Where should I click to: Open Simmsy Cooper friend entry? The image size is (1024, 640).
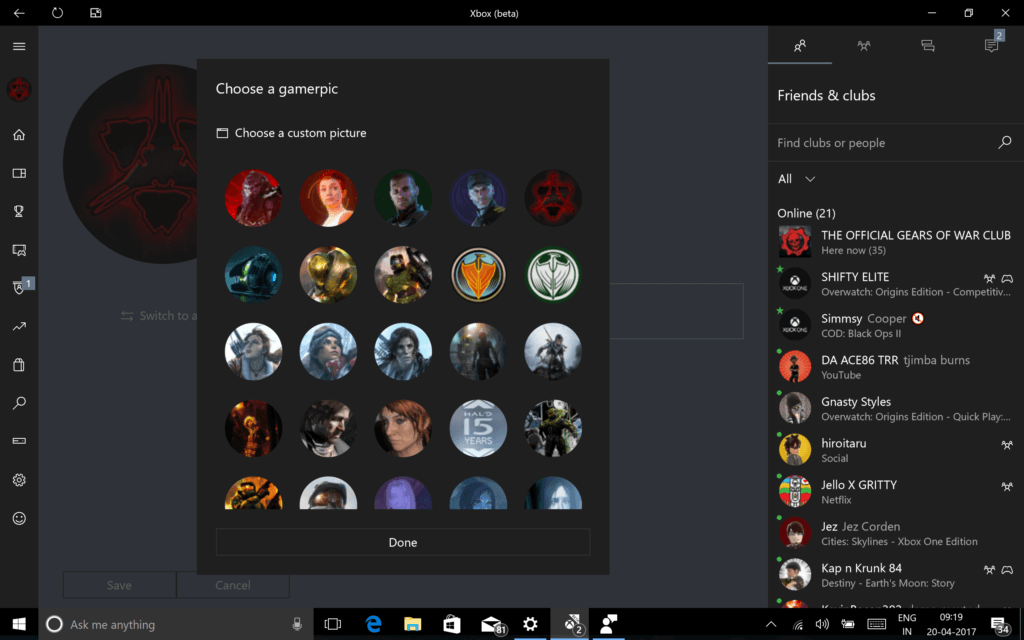pos(895,325)
